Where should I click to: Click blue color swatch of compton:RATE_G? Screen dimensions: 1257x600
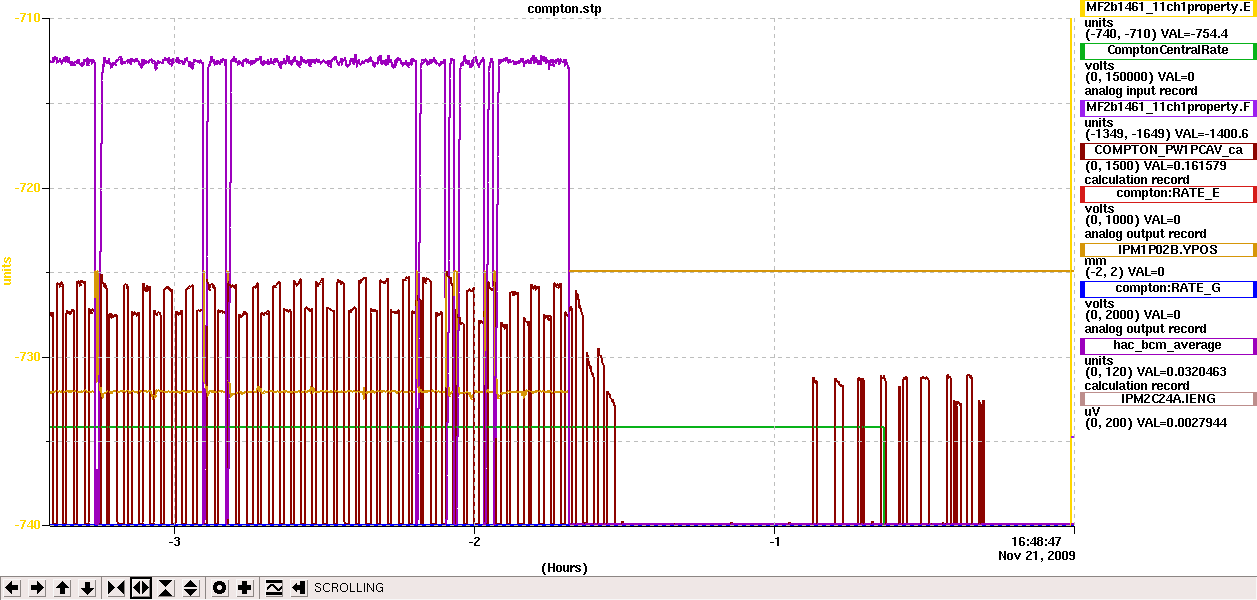[x=1084, y=288]
